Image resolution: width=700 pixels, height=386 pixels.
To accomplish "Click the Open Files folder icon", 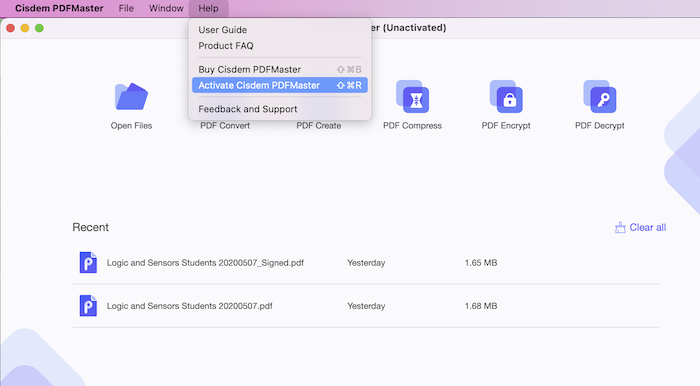I will (131, 96).
